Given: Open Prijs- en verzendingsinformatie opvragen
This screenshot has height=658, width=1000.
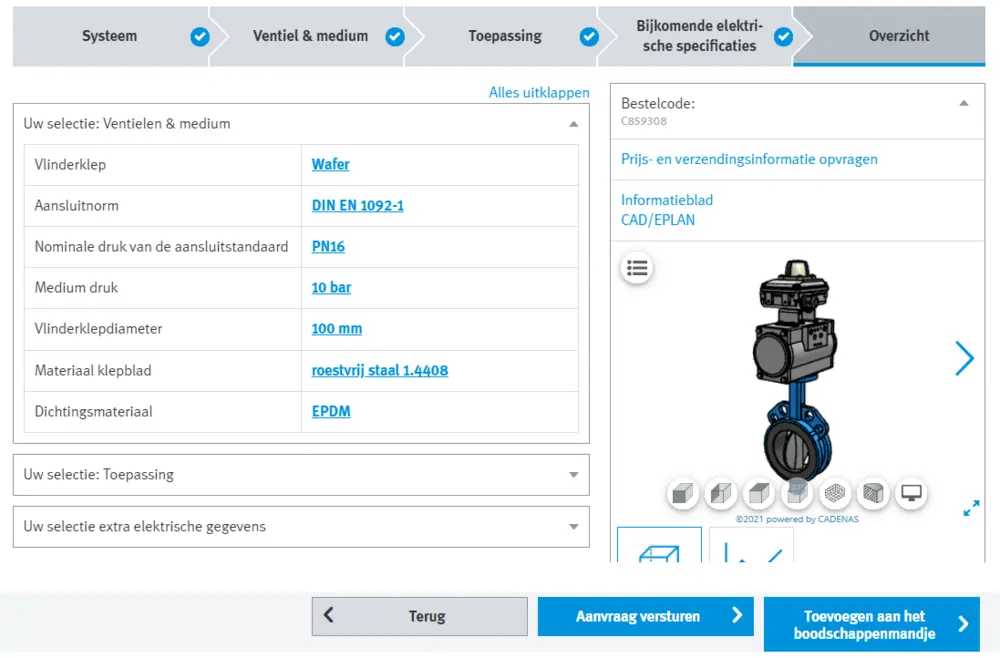Looking at the screenshot, I should 749,159.
